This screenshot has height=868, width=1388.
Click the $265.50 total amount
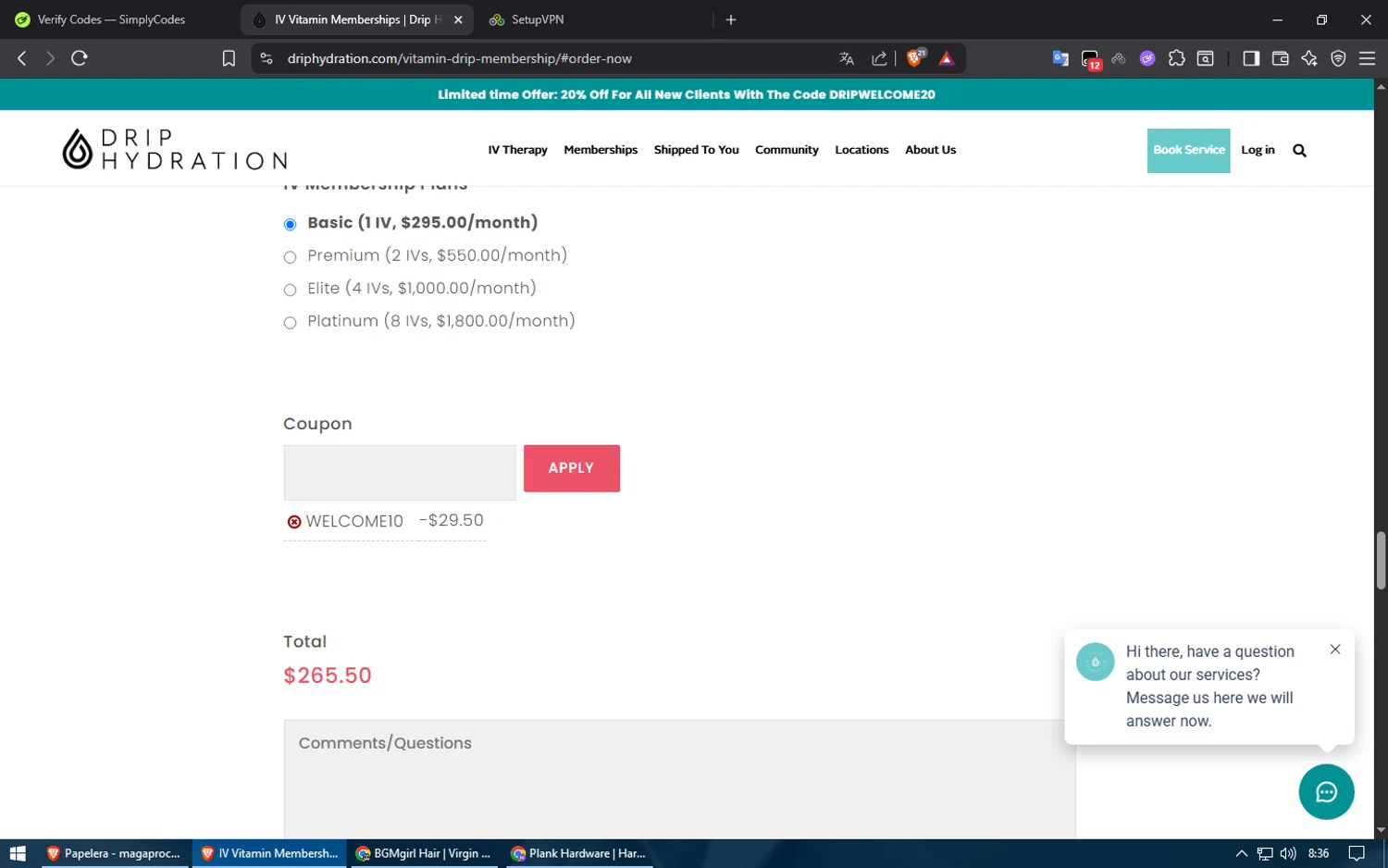click(328, 676)
